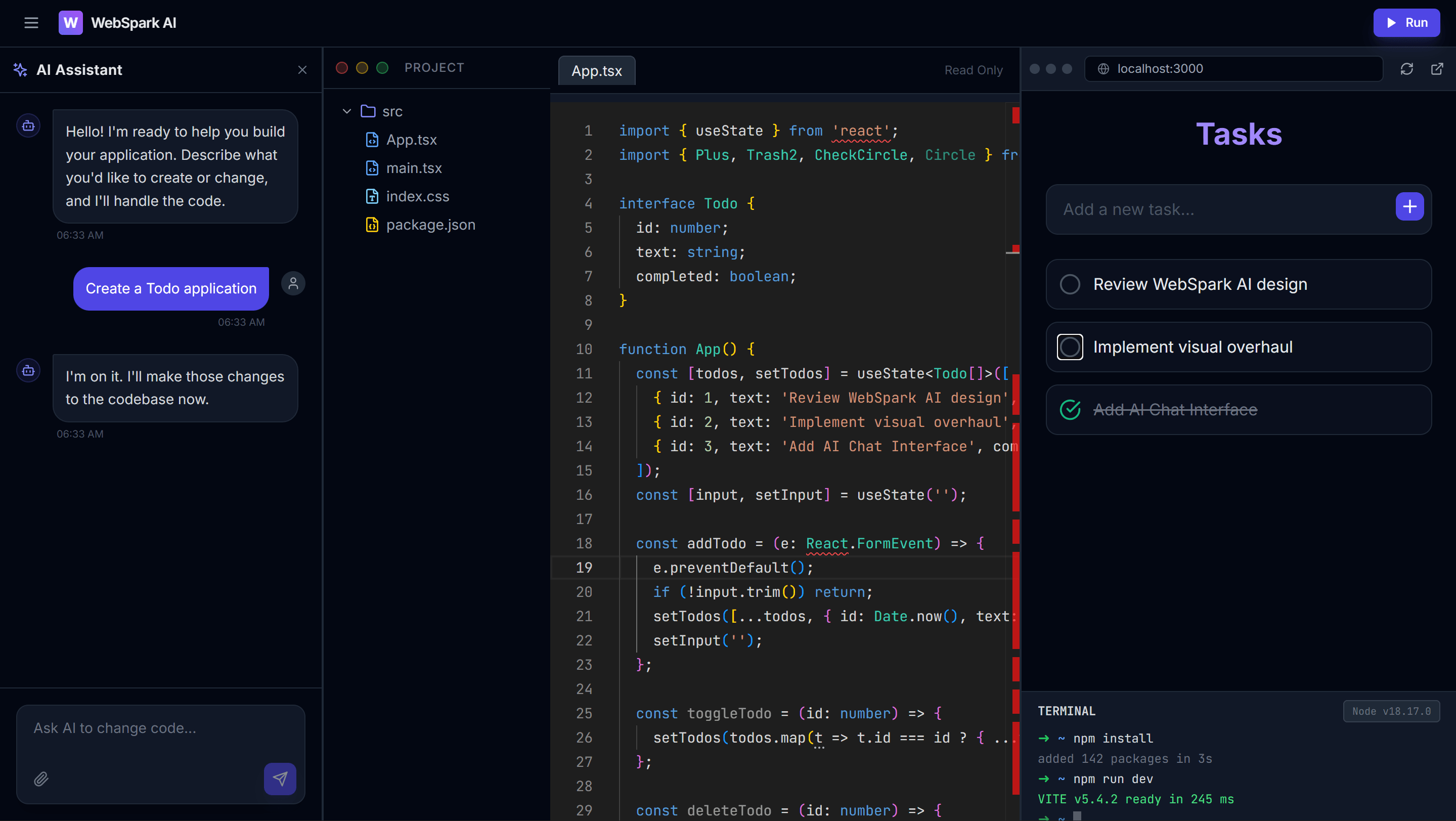Click the first gray dot in preview header
Image resolution: width=1456 pixels, height=821 pixels.
1034,68
